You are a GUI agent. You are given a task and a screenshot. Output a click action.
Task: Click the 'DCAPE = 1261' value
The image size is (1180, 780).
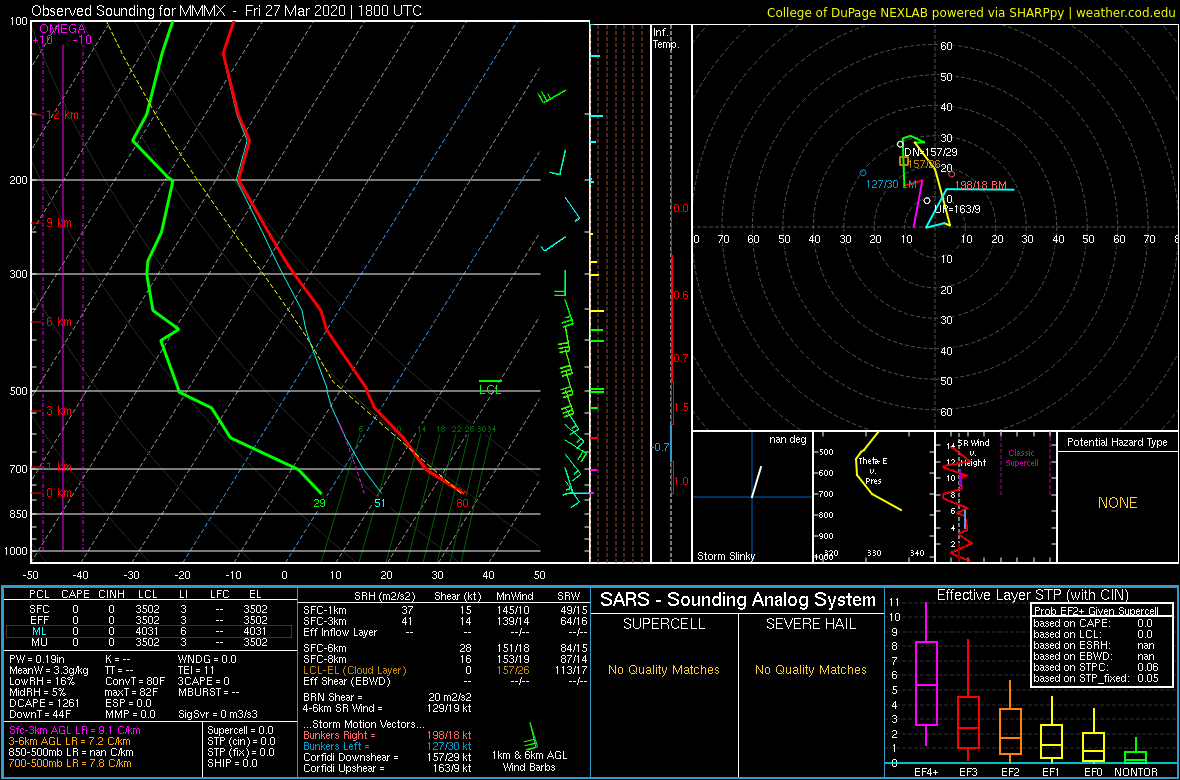[x=42, y=705]
